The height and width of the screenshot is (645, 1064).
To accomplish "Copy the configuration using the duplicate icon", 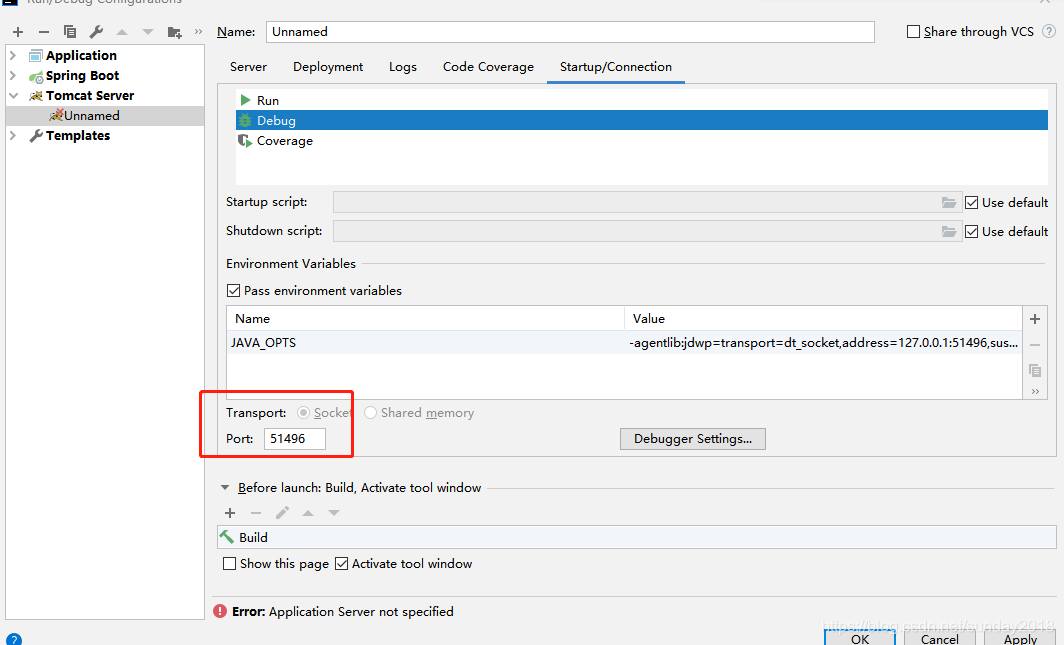I will tap(70, 32).
